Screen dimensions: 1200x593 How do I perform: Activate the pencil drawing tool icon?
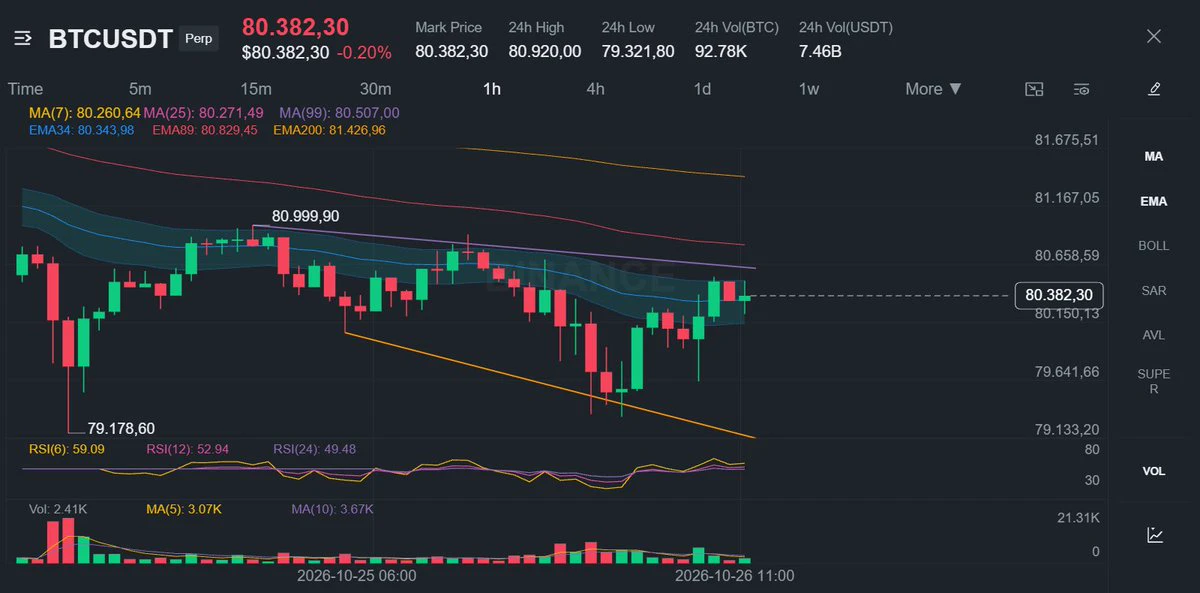(1154, 89)
